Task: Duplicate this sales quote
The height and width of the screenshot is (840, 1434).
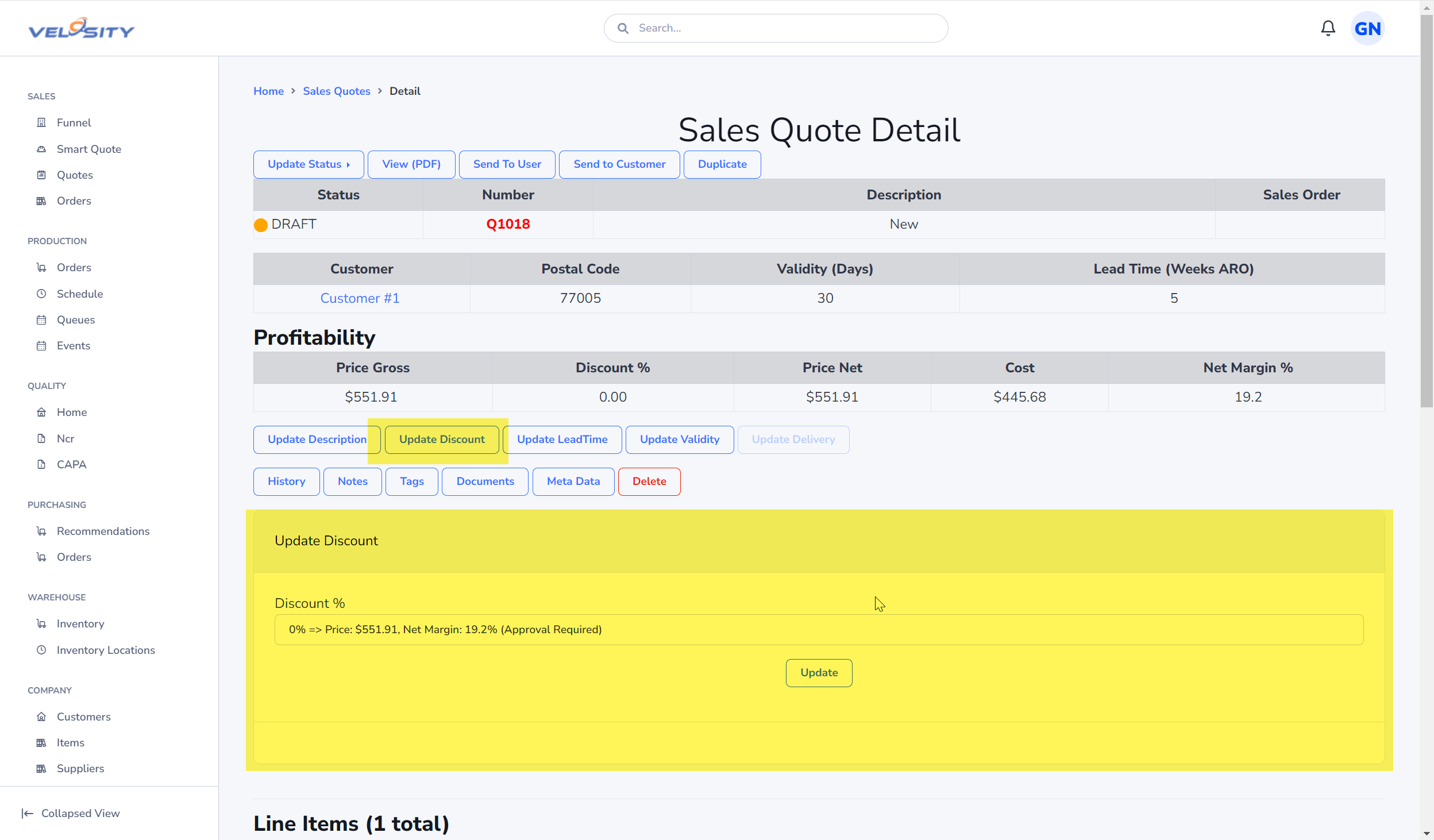Action: click(722, 164)
